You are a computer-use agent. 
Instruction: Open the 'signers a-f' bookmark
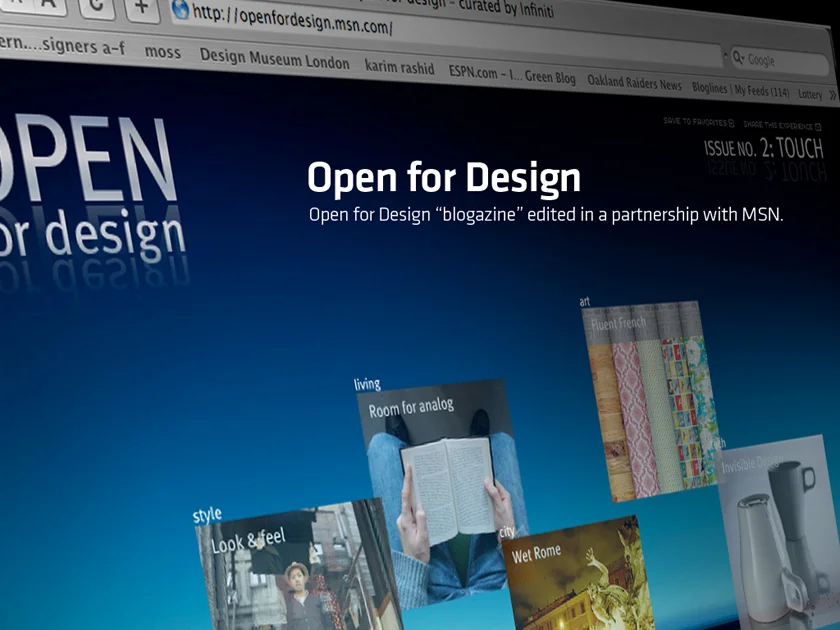pyautogui.click(x=63, y=46)
